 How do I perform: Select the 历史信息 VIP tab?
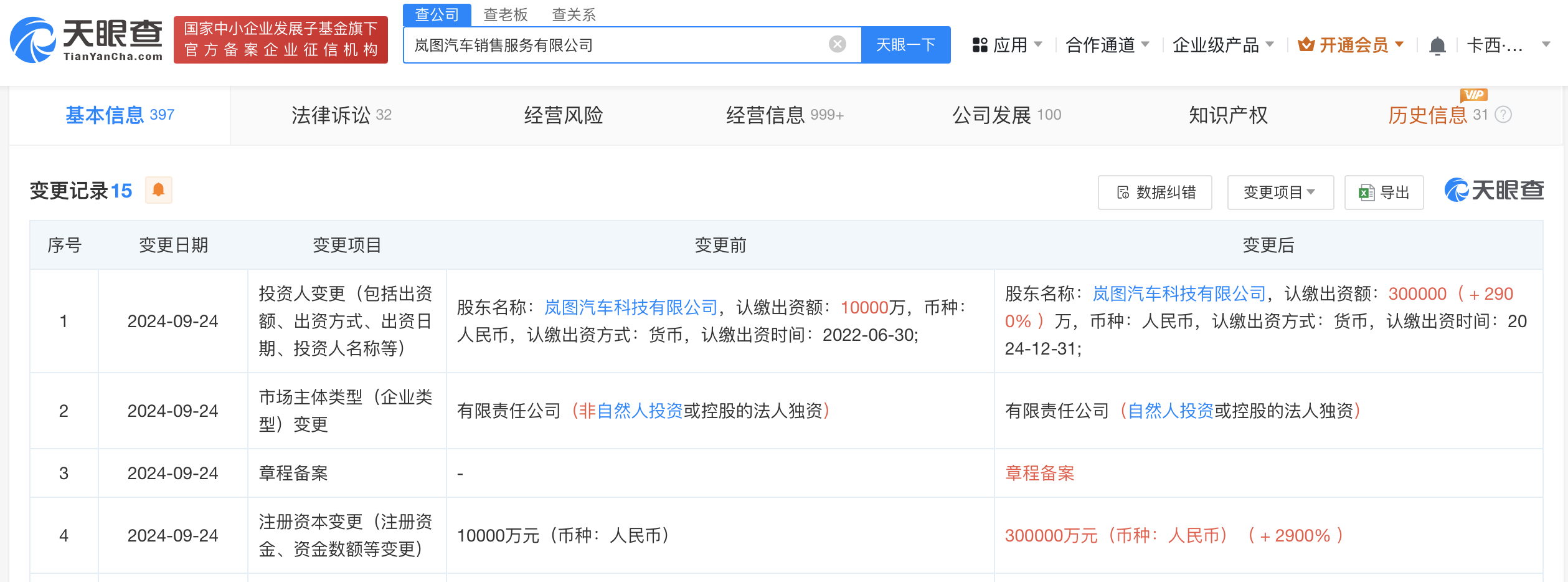(x=1437, y=115)
